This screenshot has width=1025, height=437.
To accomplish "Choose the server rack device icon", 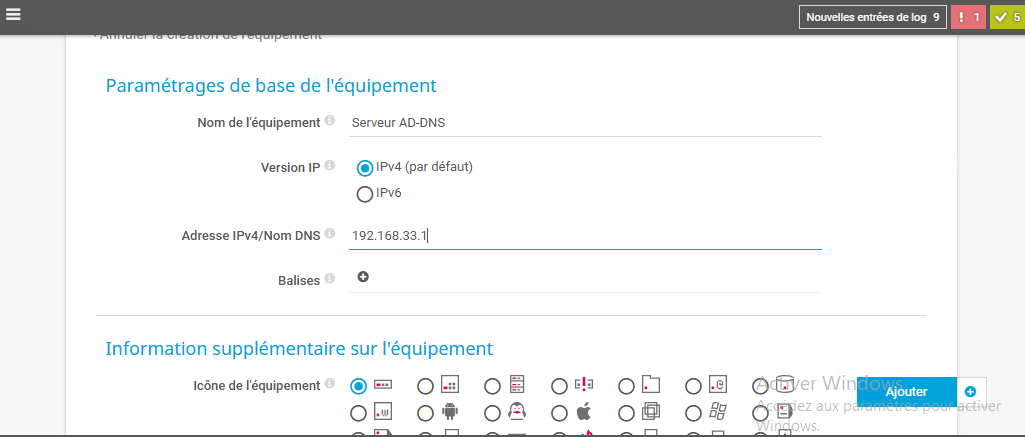I will coord(492,385).
